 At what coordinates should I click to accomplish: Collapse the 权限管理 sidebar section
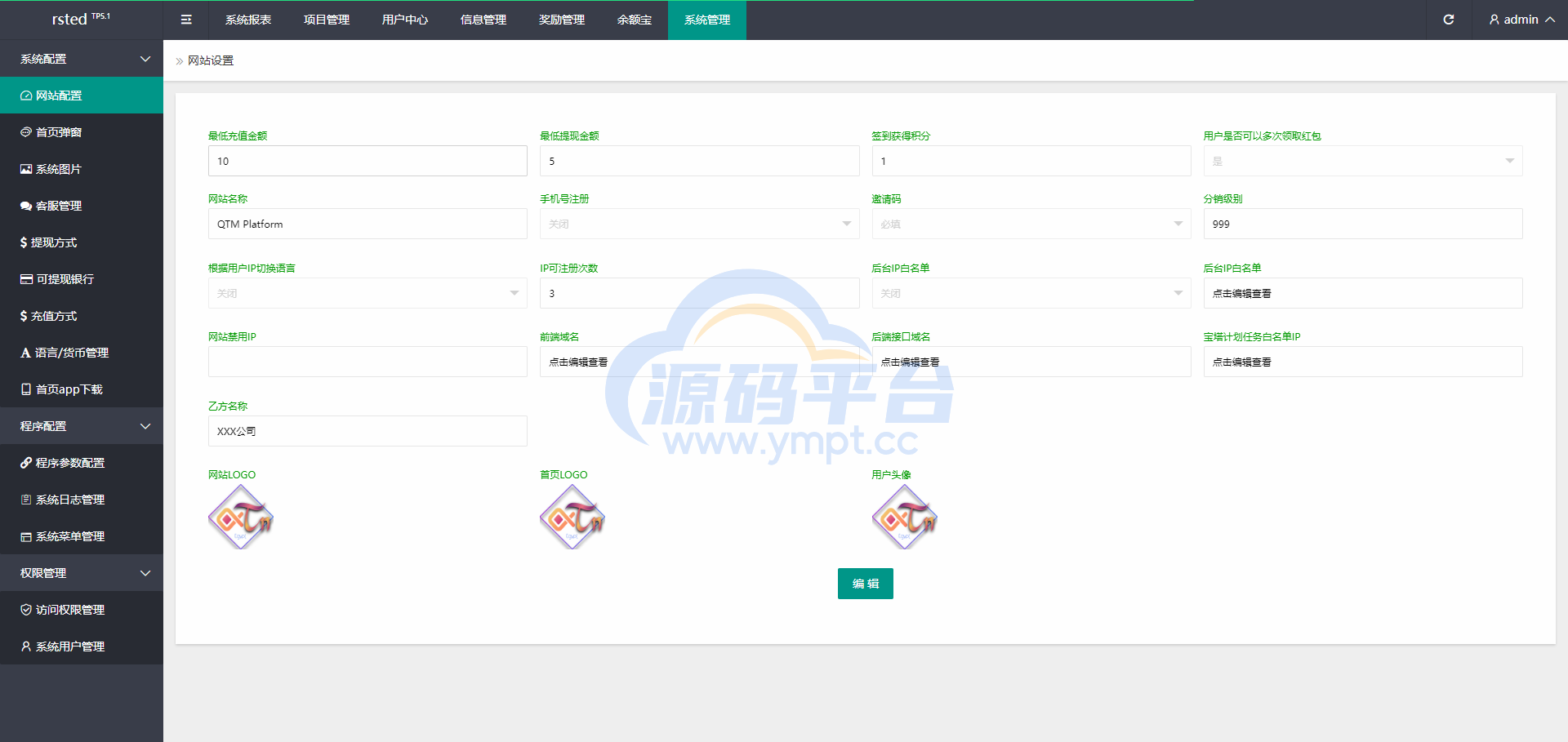pyautogui.click(x=145, y=573)
